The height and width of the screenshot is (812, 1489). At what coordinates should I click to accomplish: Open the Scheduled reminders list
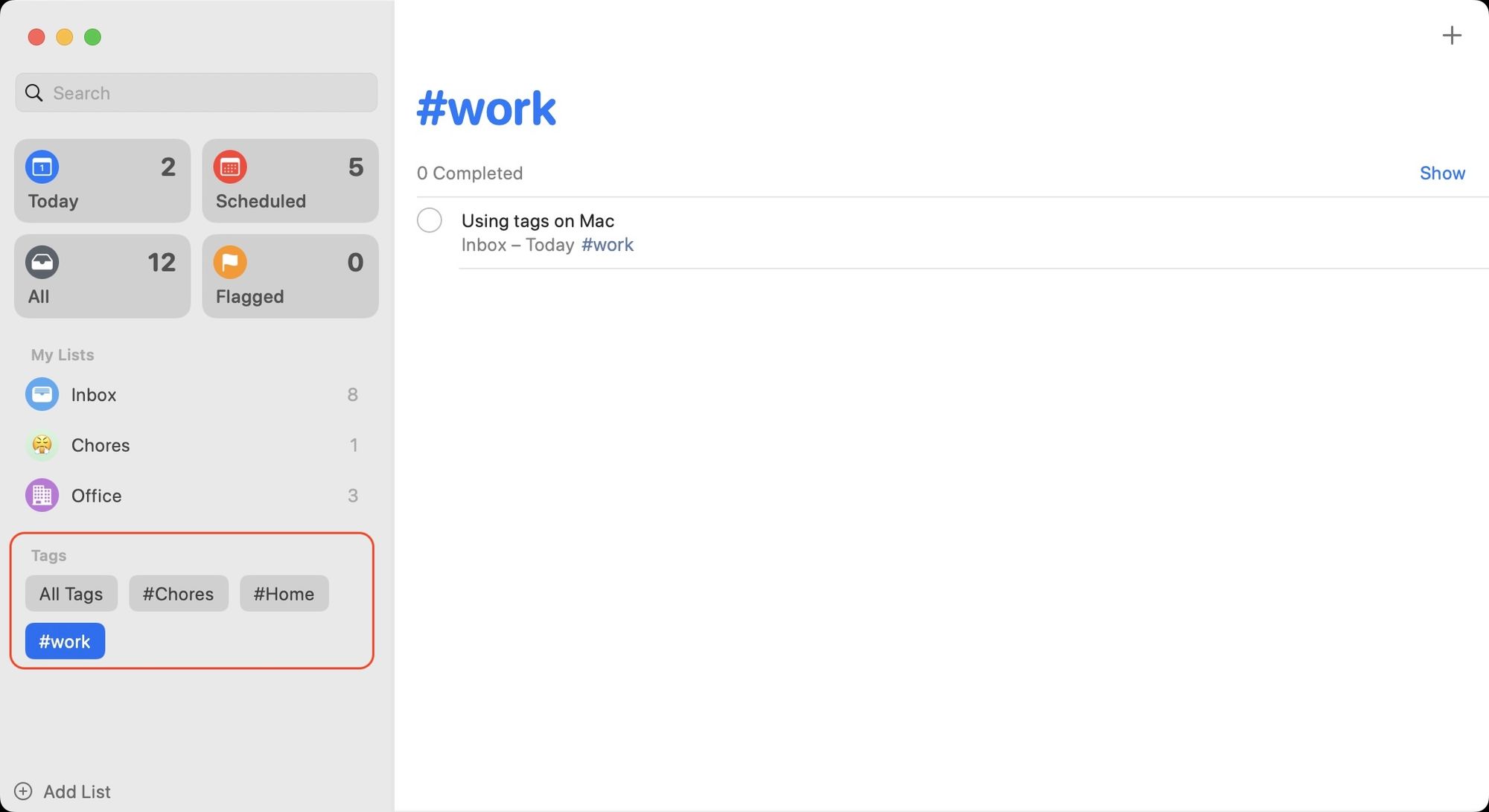290,181
